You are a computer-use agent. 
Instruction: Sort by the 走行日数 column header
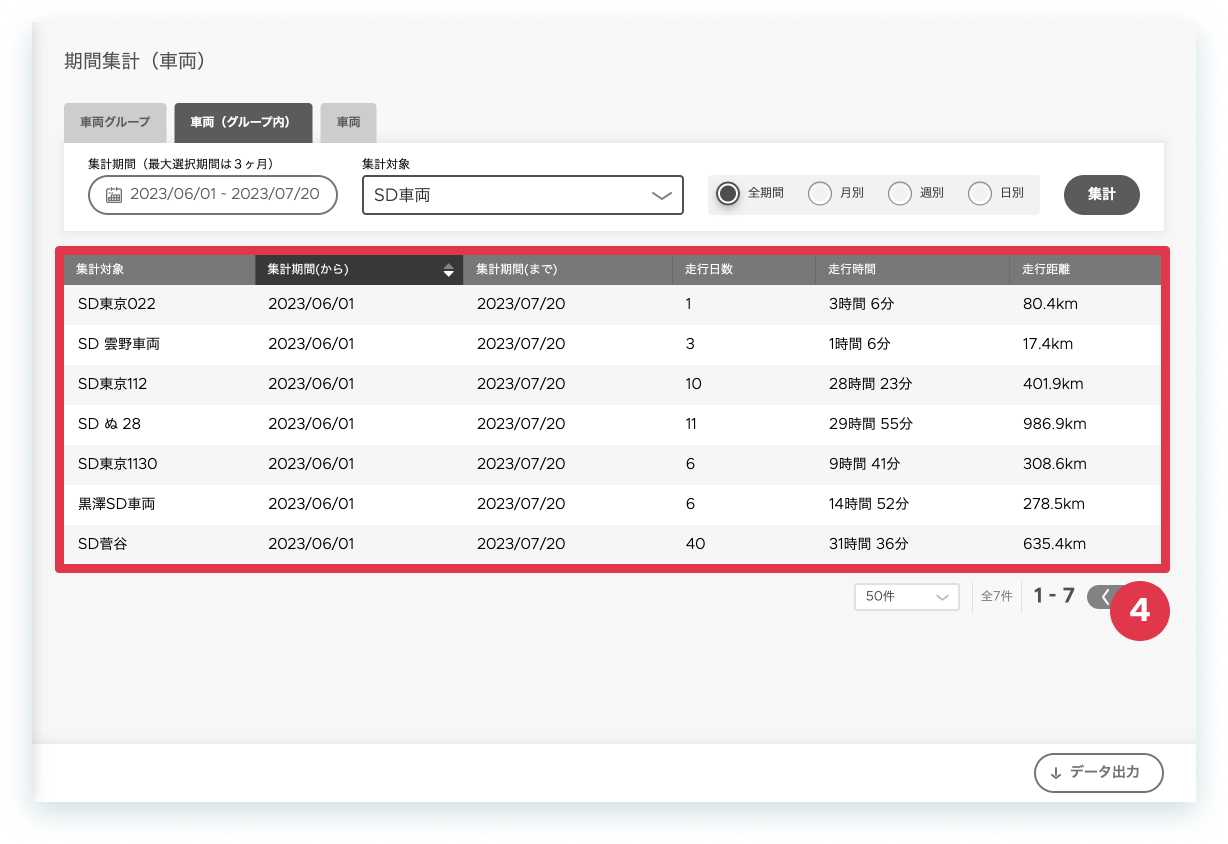[x=744, y=270]
